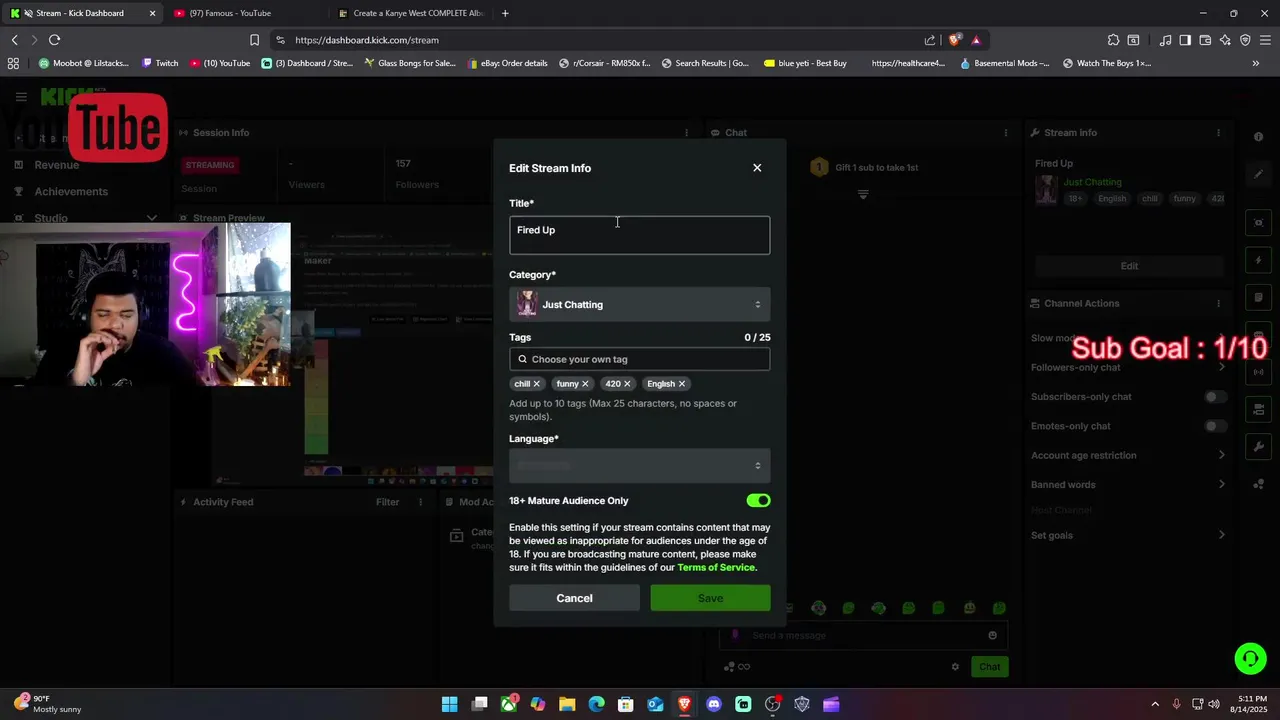Open the Achievements sidebar item
The image size is (1280, 720).
pyautogui.click(x=71, y=191)
